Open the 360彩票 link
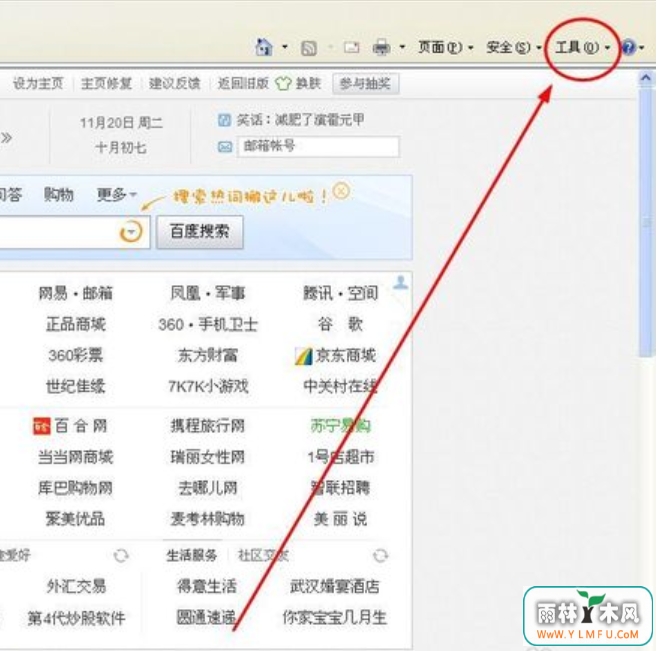 [x=76, y=355]
